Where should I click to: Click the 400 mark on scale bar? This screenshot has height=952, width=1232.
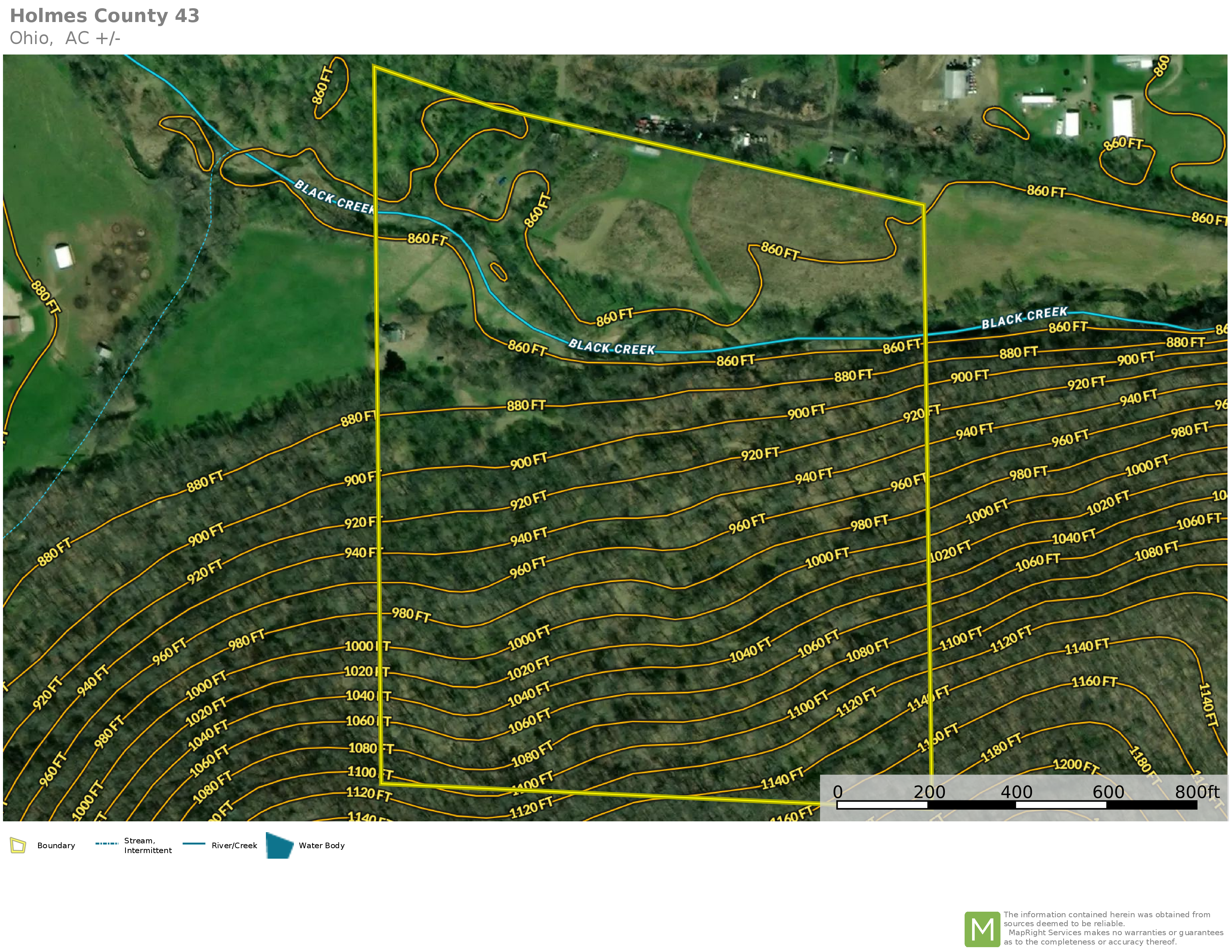pos(1016,792)
